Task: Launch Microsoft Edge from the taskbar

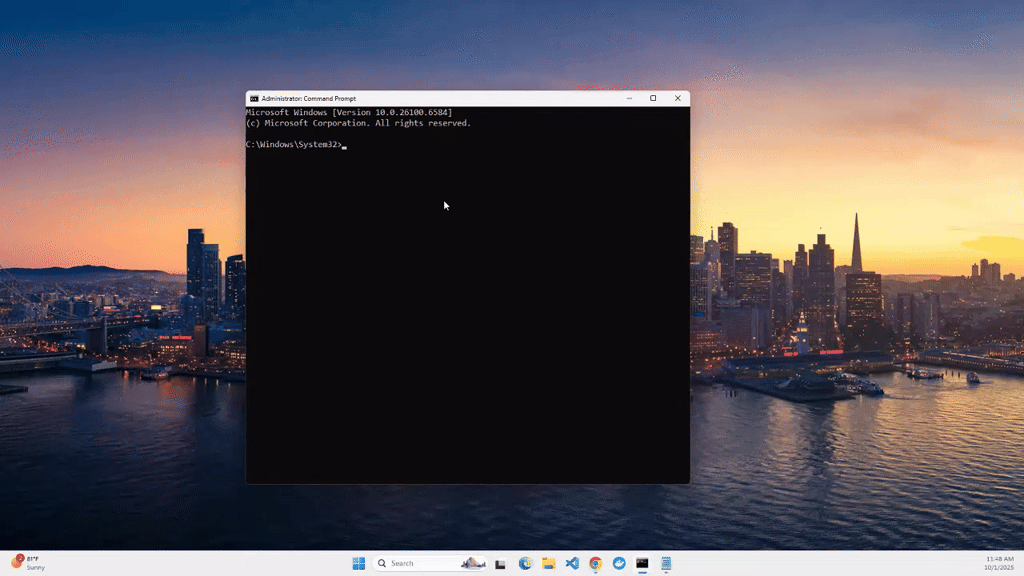Action: 525,564
